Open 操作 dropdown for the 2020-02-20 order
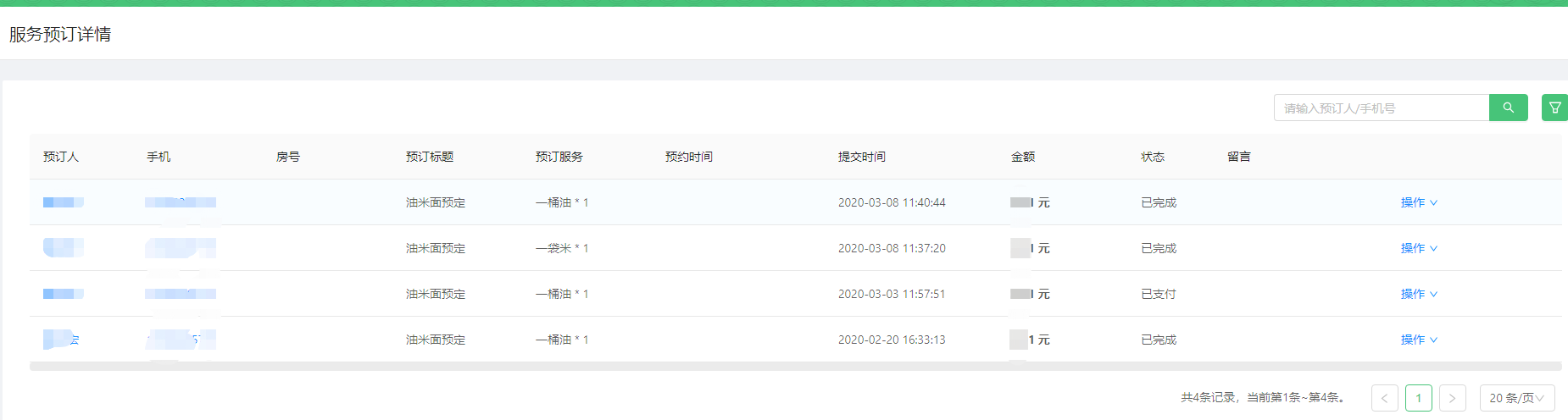The height and width of the screenshot is (420, 1568). pos(1418,340)
